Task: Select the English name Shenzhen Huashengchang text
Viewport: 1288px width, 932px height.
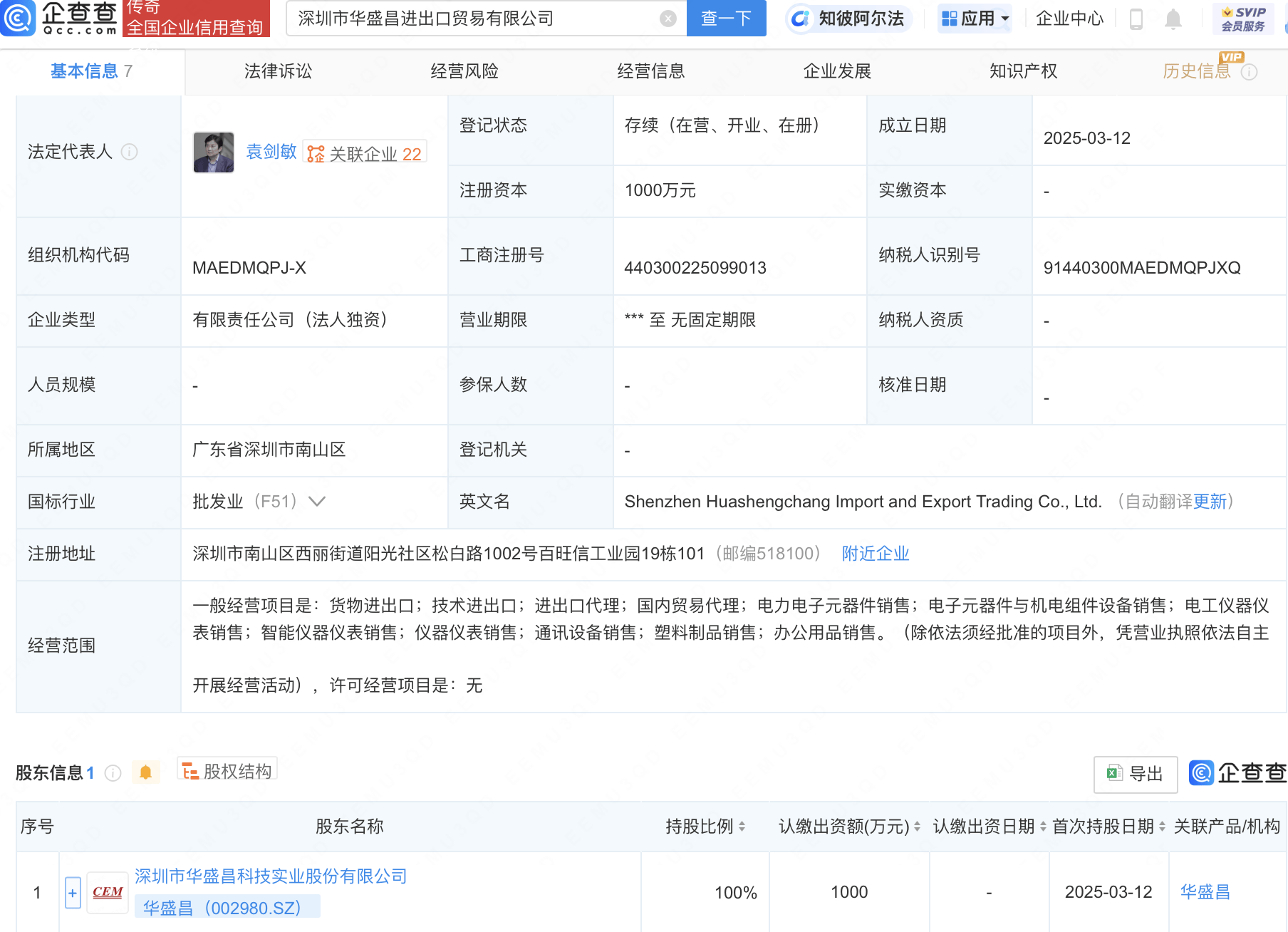Action: pos(863,502)
